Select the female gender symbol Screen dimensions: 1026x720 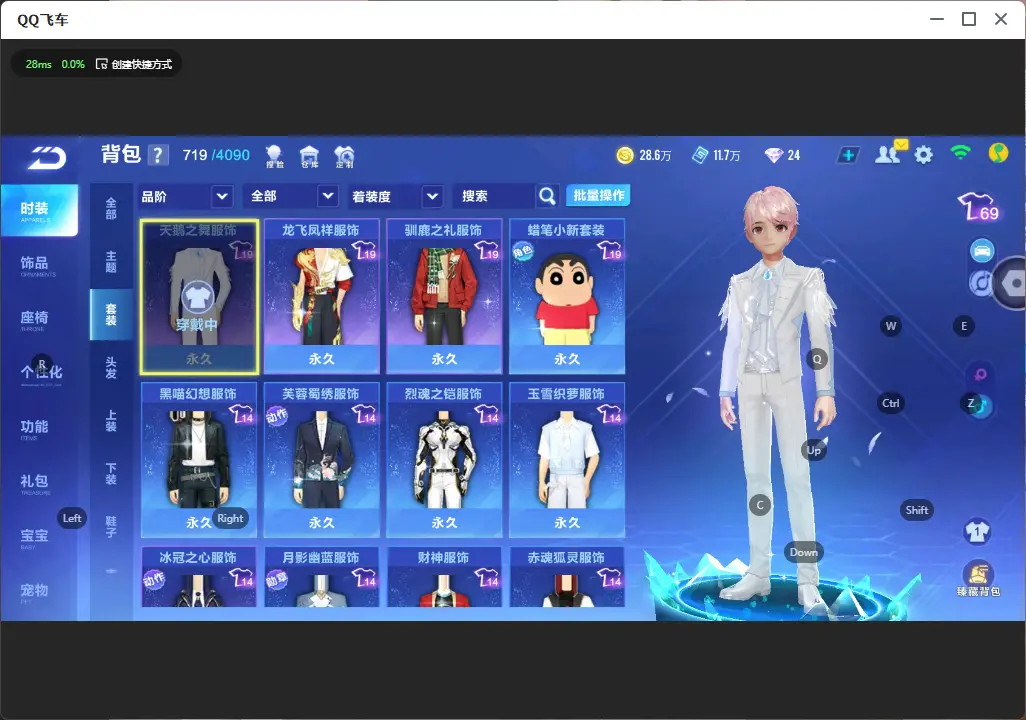pos(980,374)
